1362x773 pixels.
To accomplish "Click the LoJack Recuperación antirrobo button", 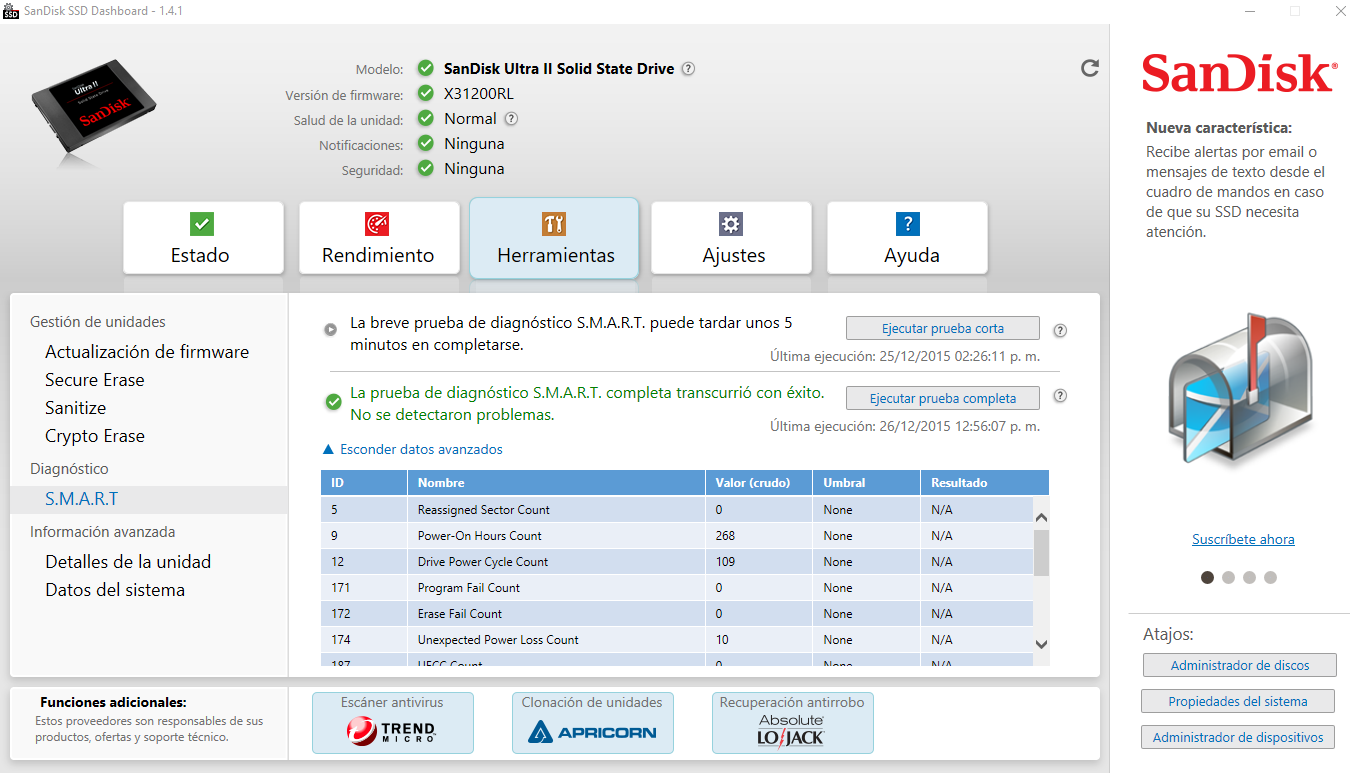I will point(792,722).
